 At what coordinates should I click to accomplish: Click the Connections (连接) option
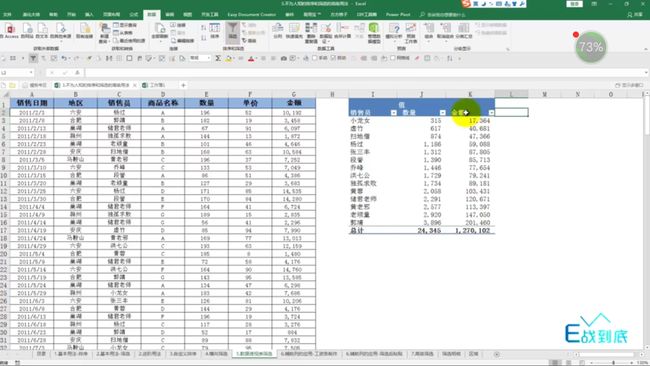(x=178, y=25)
